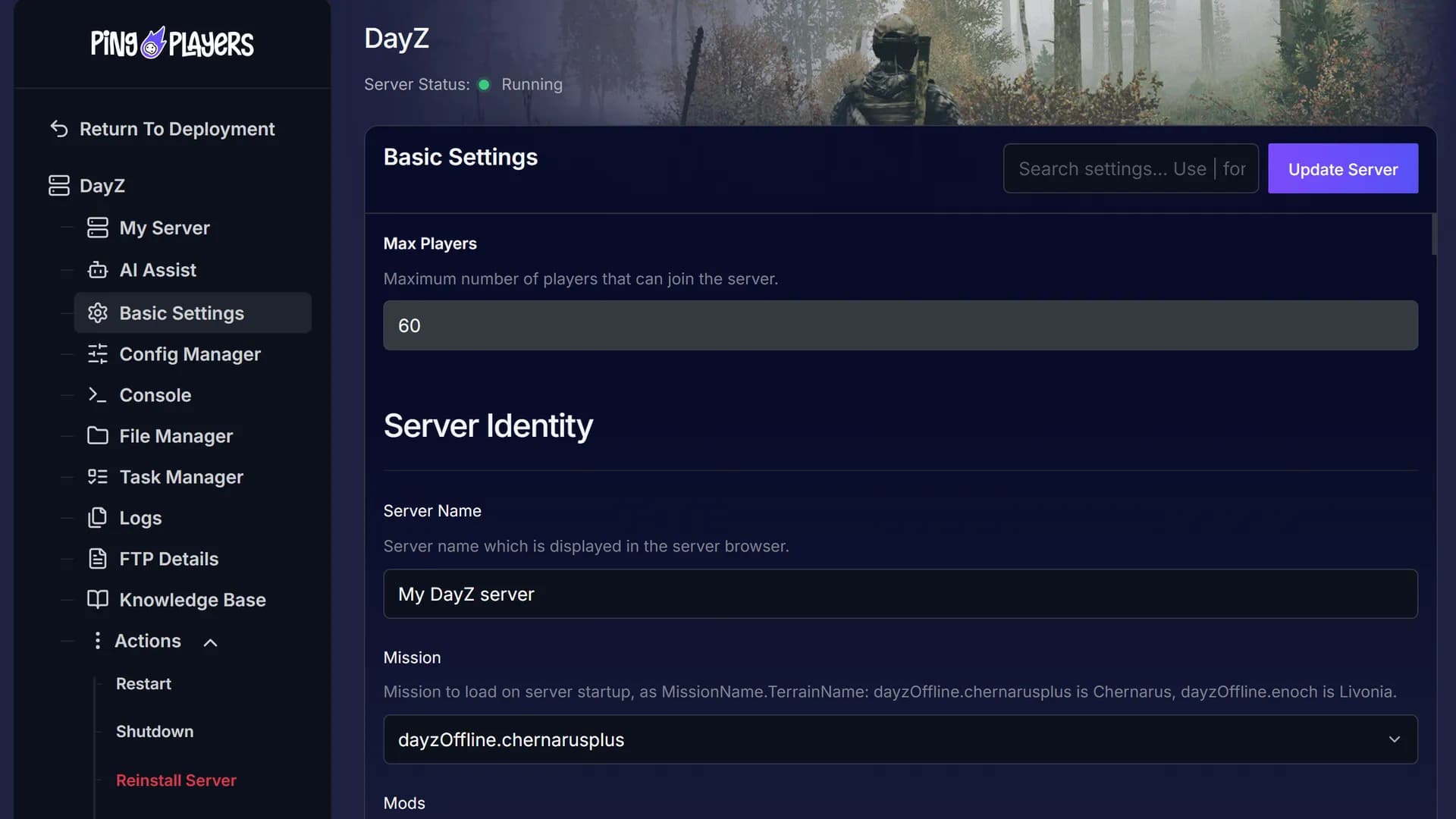Viewport: 1456px width, 819px height.
Task: Click Return To Deployment link
Action: pos(177,129)
